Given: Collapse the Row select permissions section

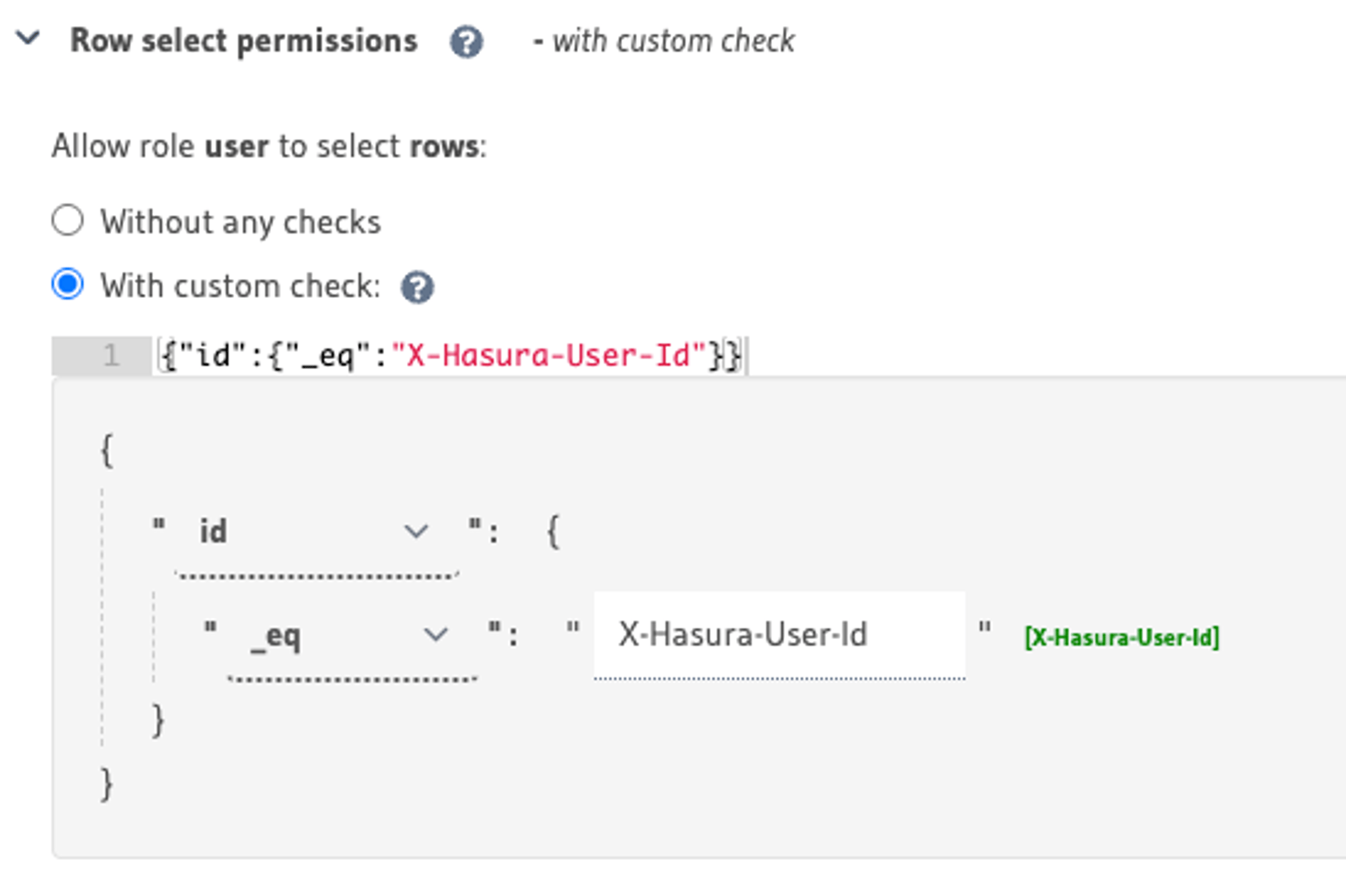Looking at the screenshot, I should click(x=26, y=39).
